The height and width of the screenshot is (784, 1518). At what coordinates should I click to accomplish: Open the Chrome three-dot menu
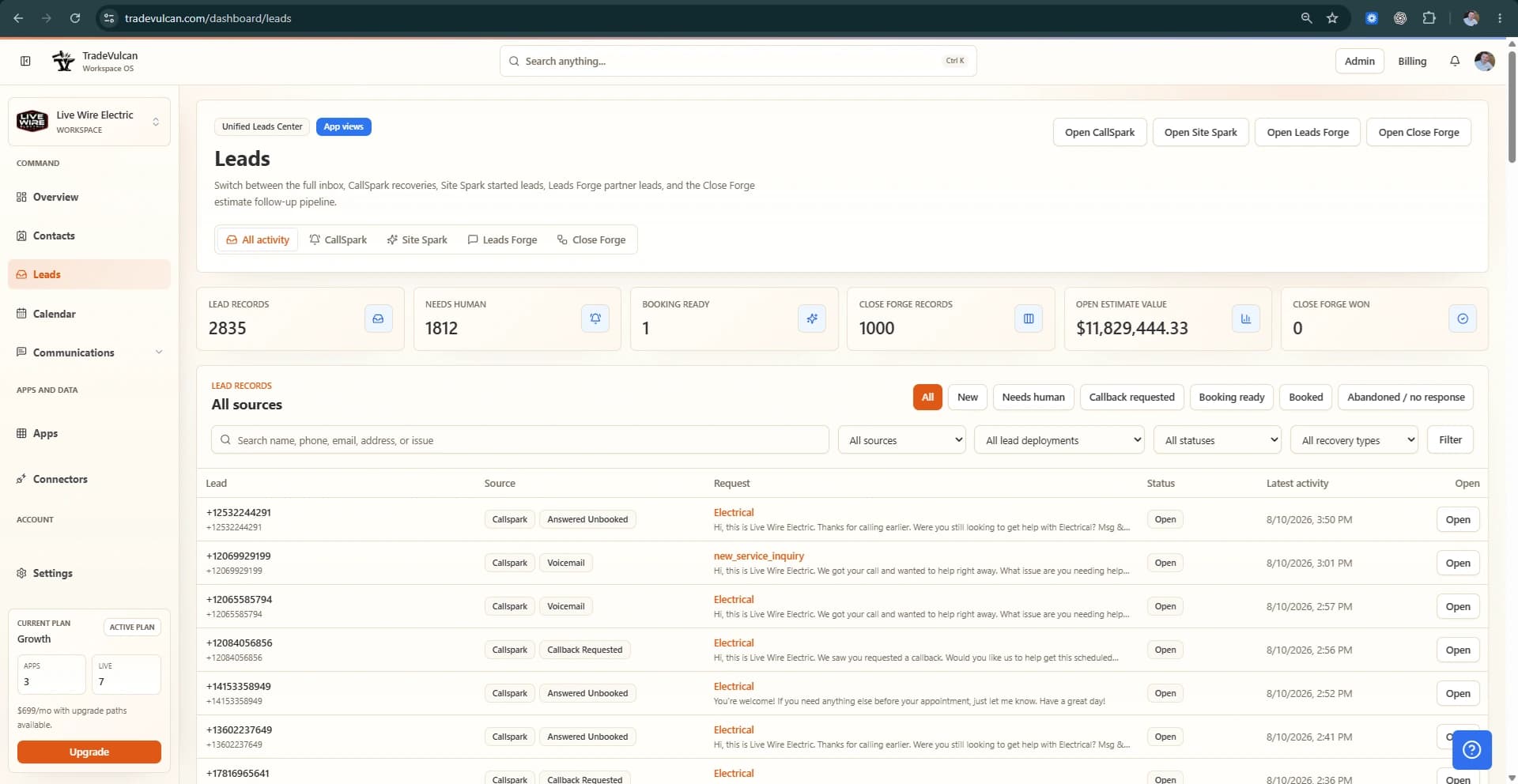(1500, 17)
